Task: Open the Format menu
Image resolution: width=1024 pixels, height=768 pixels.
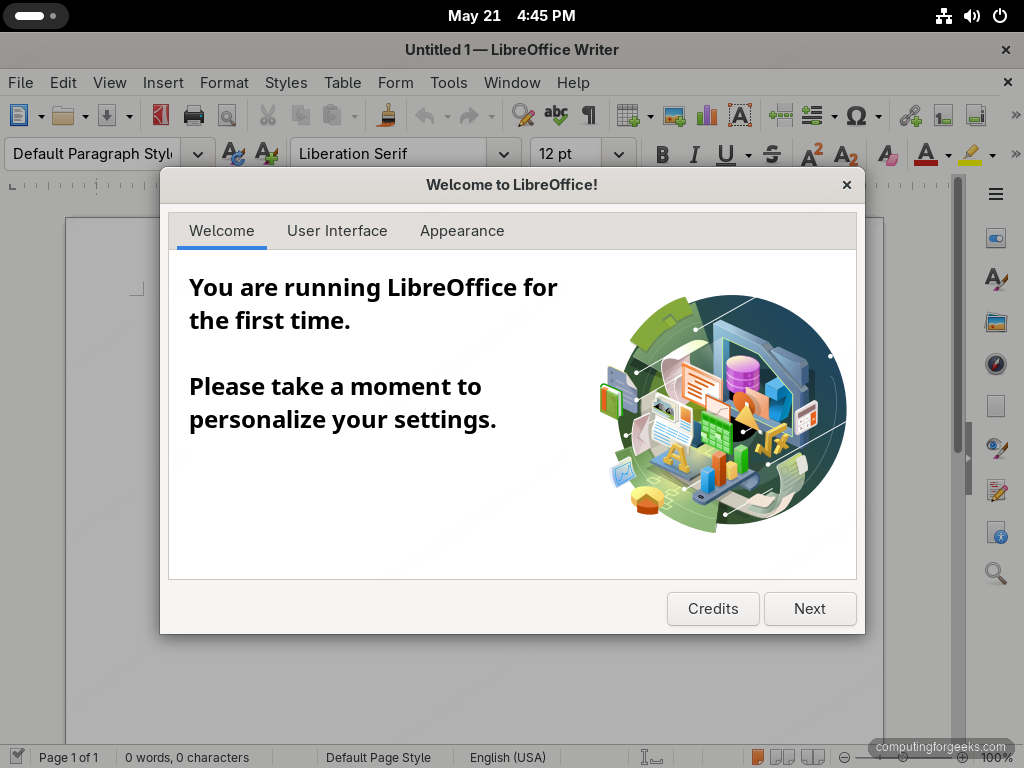Action: click(224, 83)
